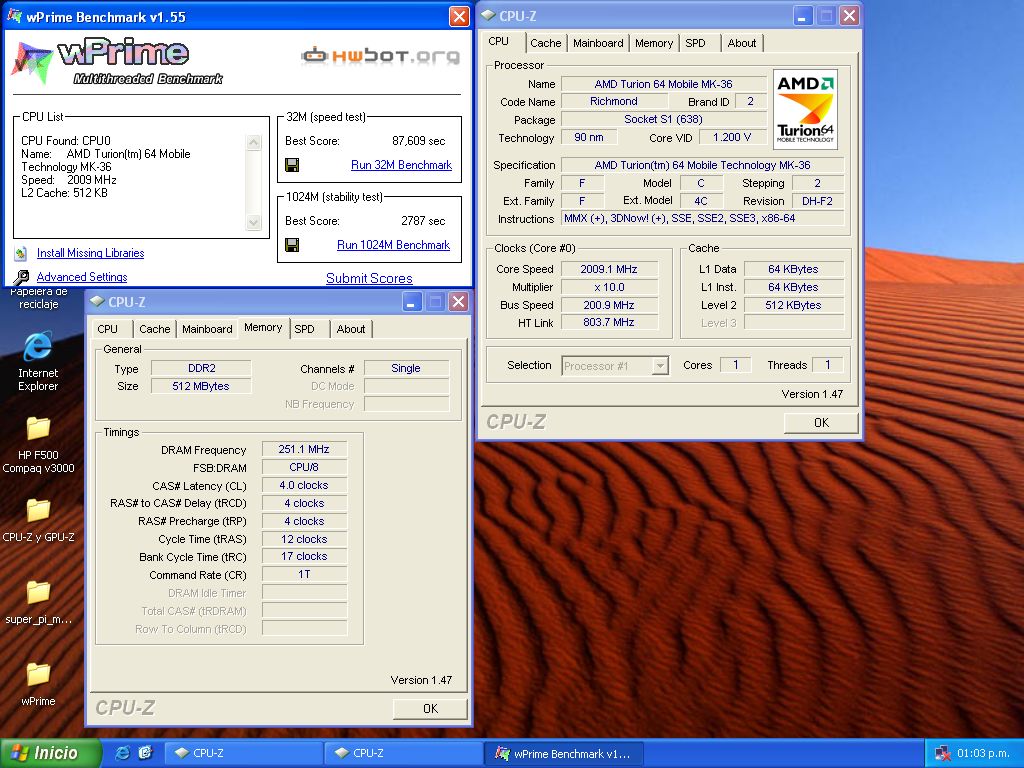Screen dimensions: 1024x768
Task: Select About tab in memory CPU-Z window
Action: [351, 329]
